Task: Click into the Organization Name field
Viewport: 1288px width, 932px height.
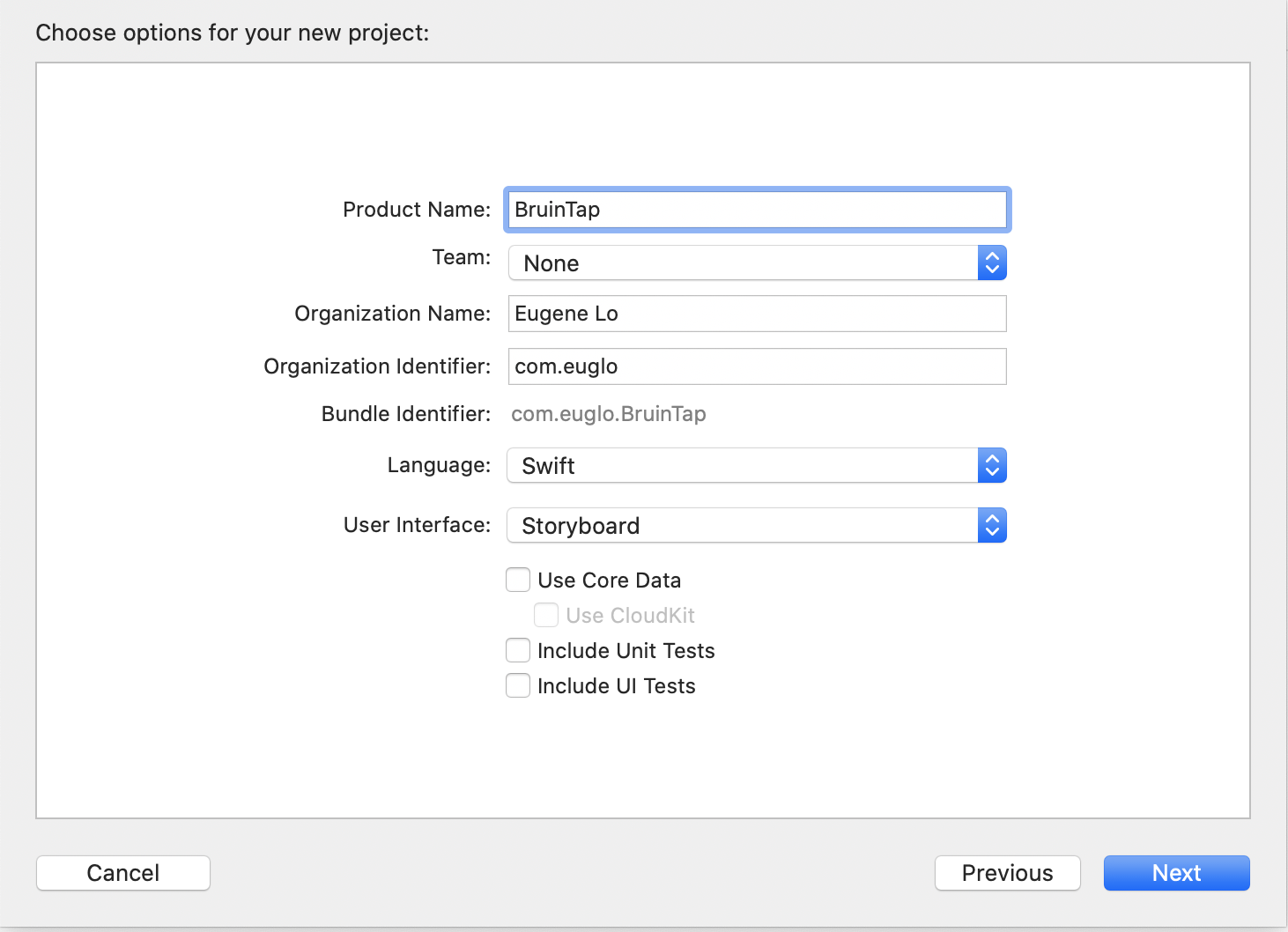Action: pyautogui.click(x=757, y=314)
